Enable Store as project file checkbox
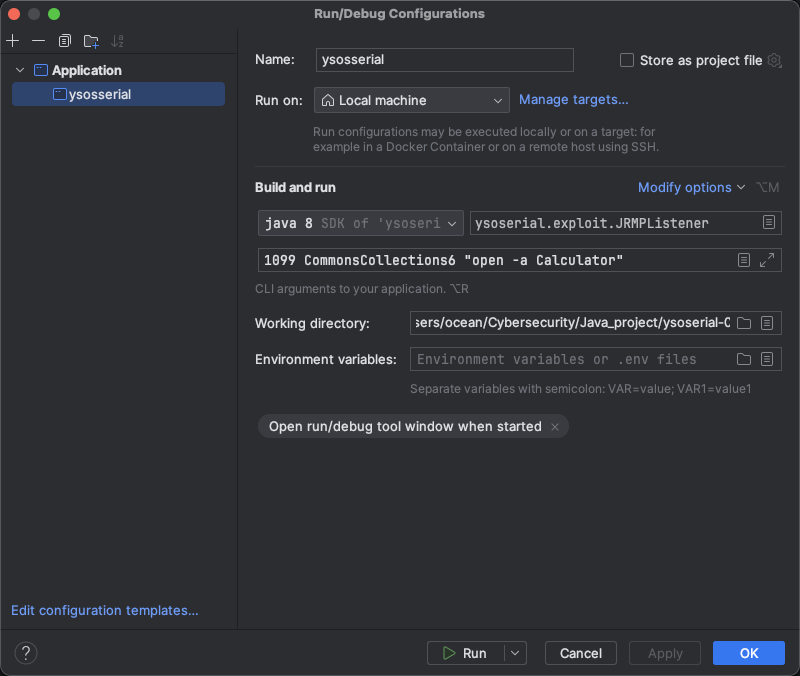Image resolution: width=800 pixels, height=676 pixels. click(627, 60)
